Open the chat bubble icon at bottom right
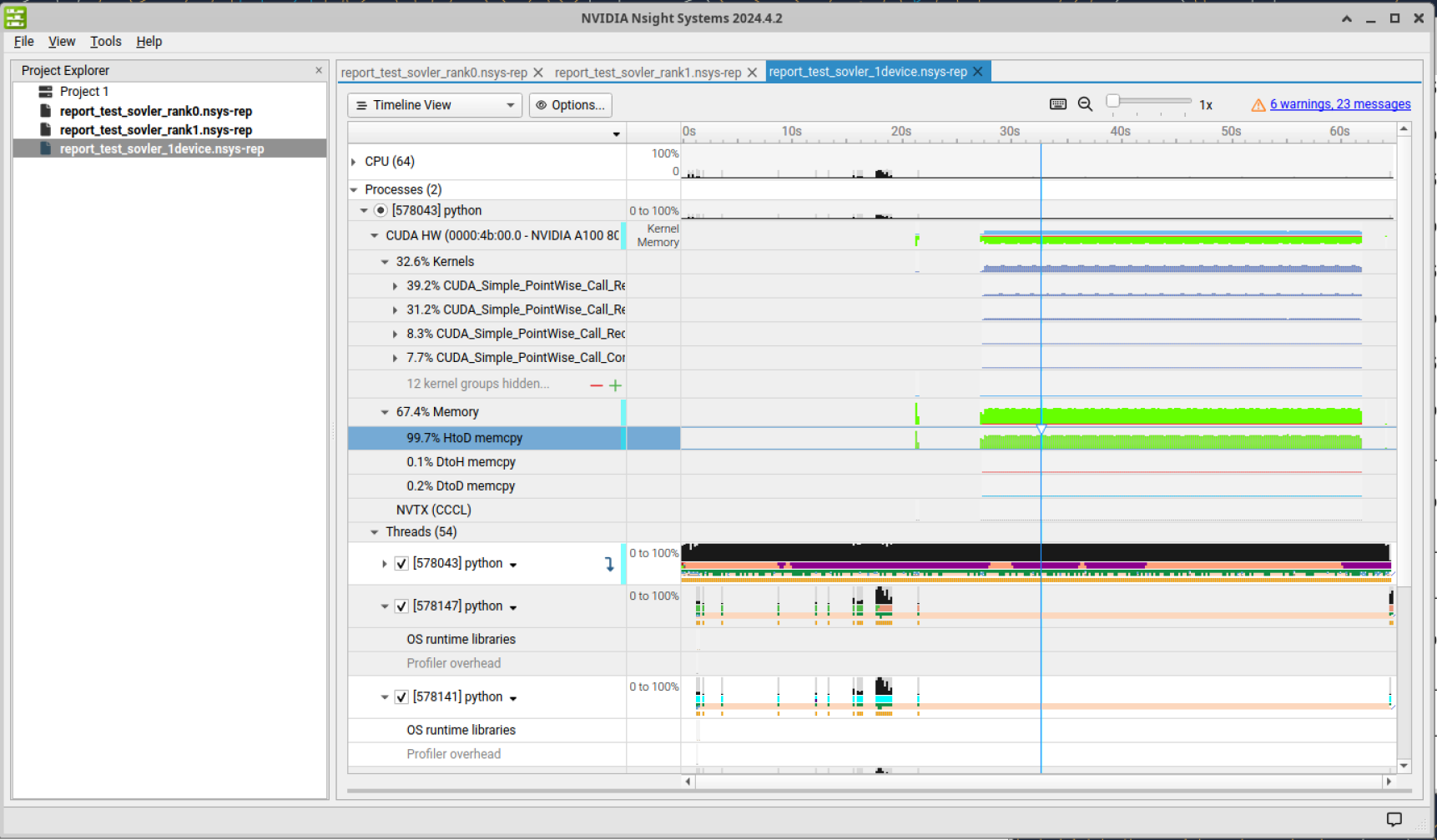1437x840 pixels. point(1394,819)
